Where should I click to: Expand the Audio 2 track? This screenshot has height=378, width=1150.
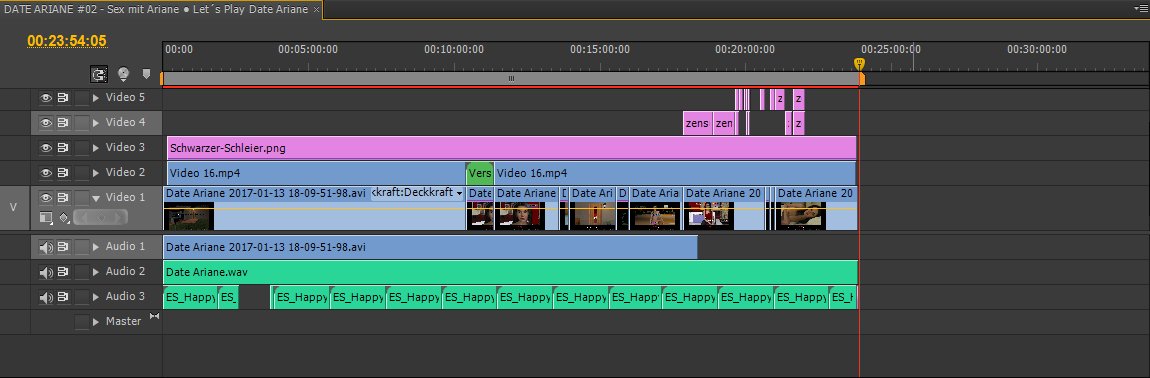[95, 272]
